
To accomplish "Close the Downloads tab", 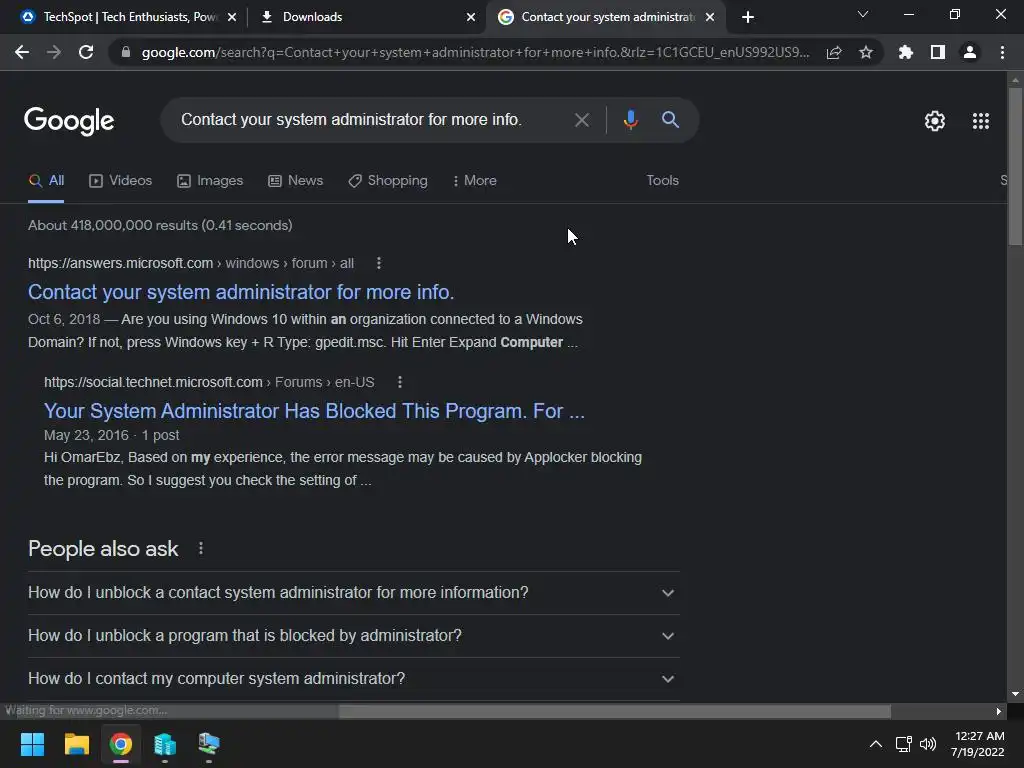I will click(471, 17).
